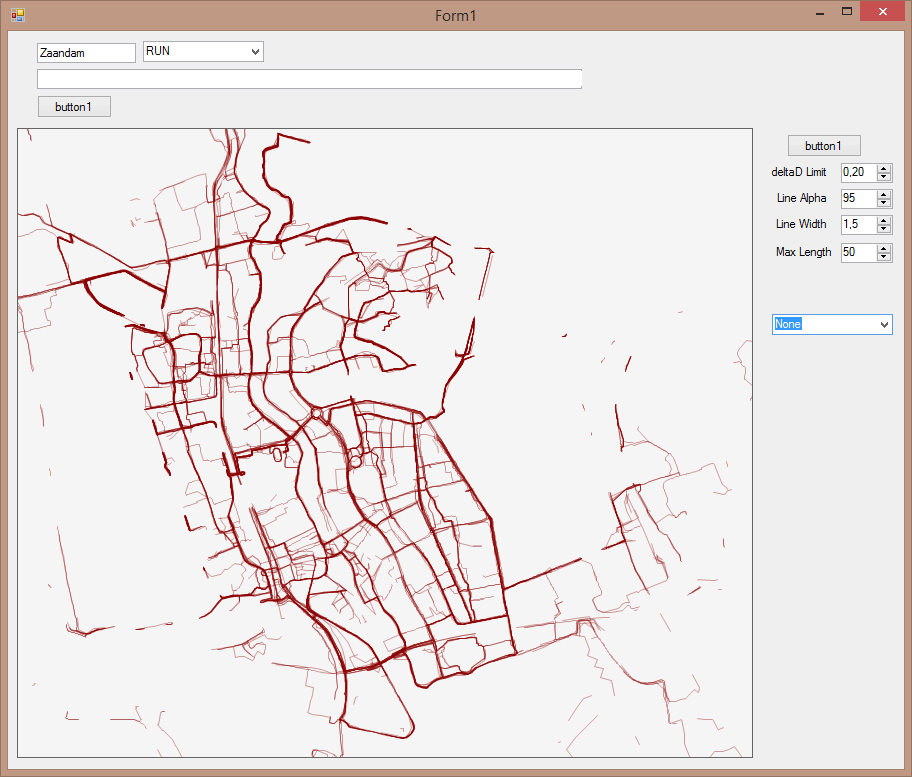Increase the deltaD Limit value

coord(884,169)
